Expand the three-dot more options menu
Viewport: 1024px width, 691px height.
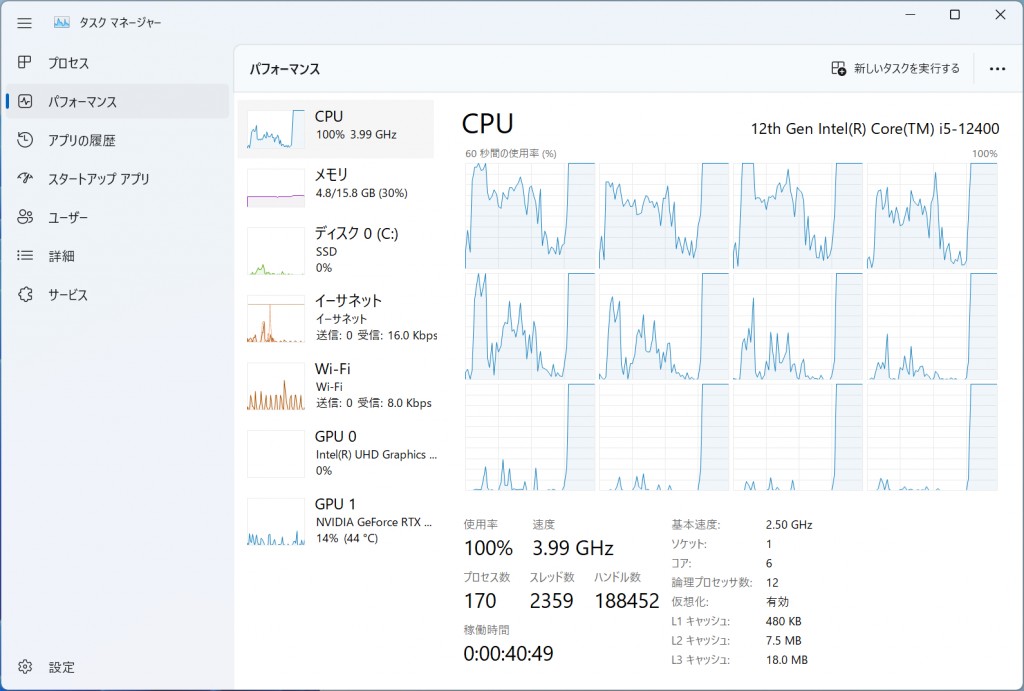coord(997,69)
